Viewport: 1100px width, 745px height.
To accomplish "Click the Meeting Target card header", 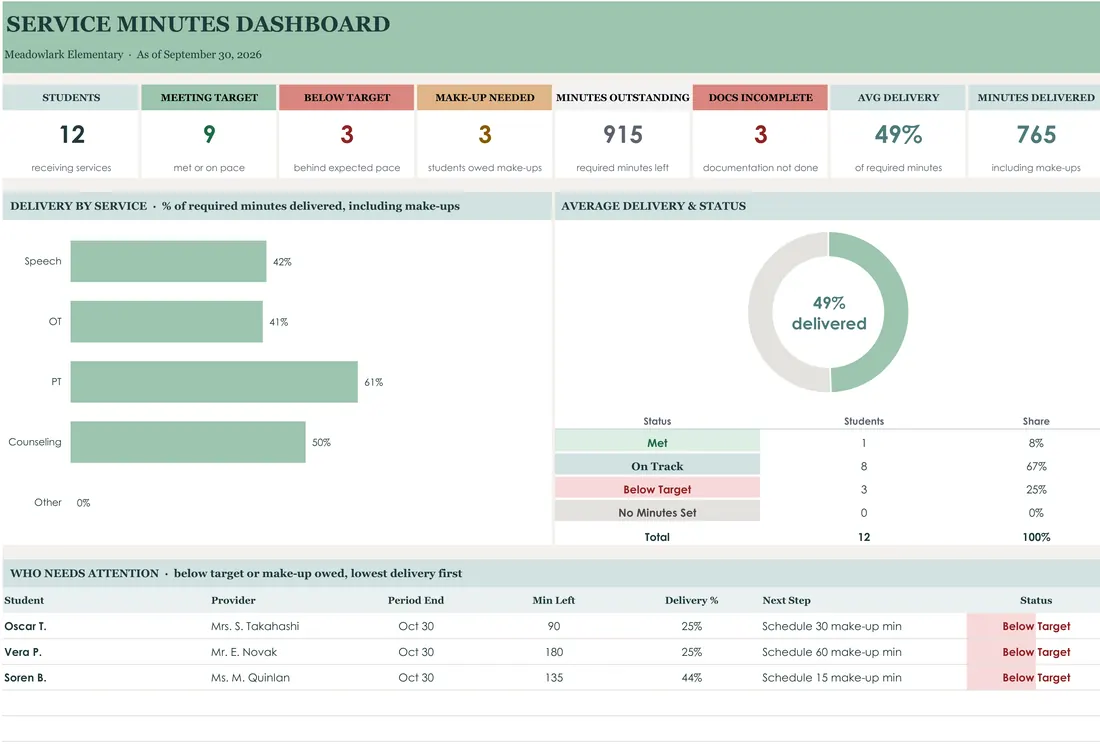I will click(x=209, y=98).
